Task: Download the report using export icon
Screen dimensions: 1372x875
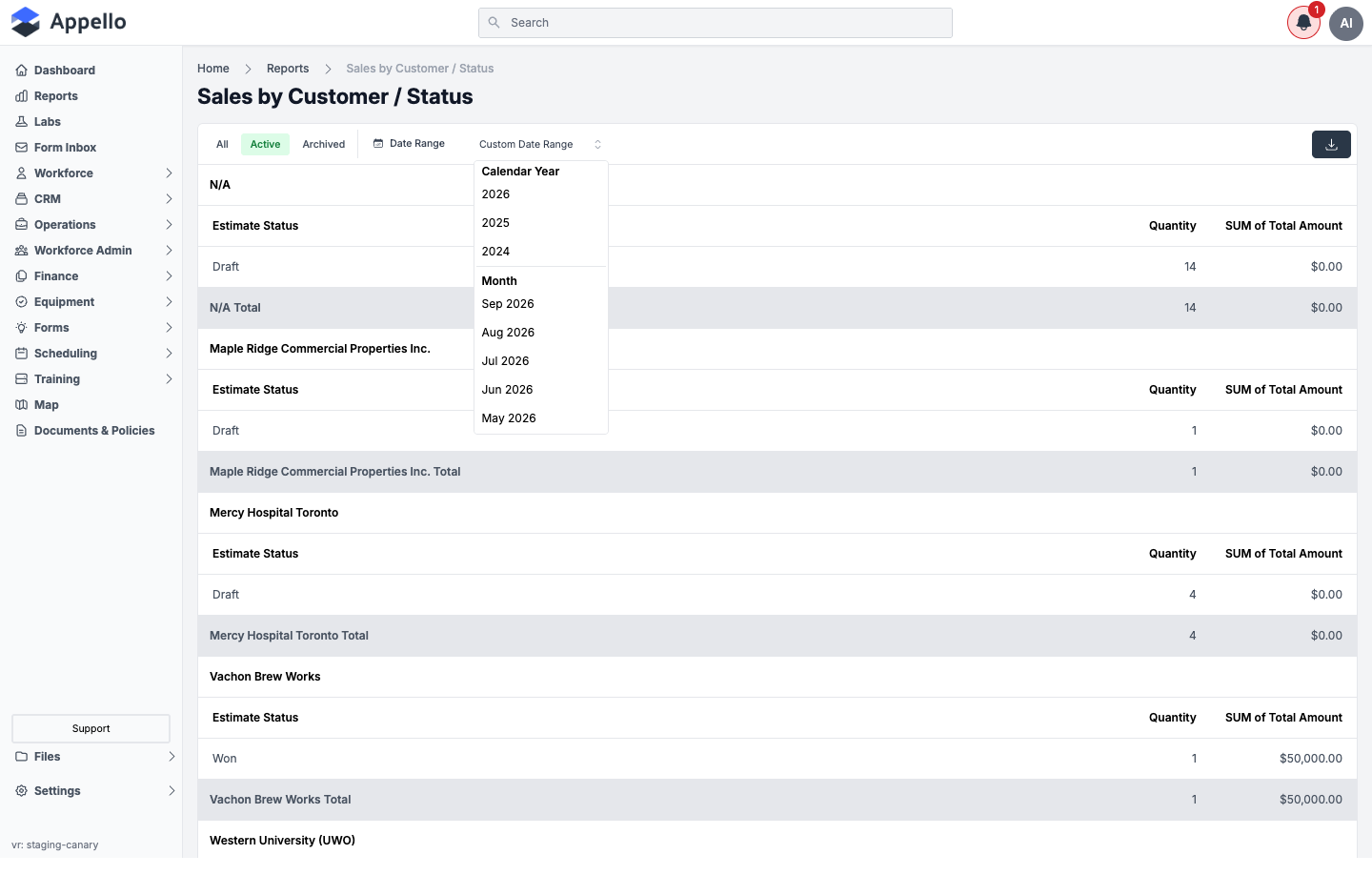Action: [1331, 144]
